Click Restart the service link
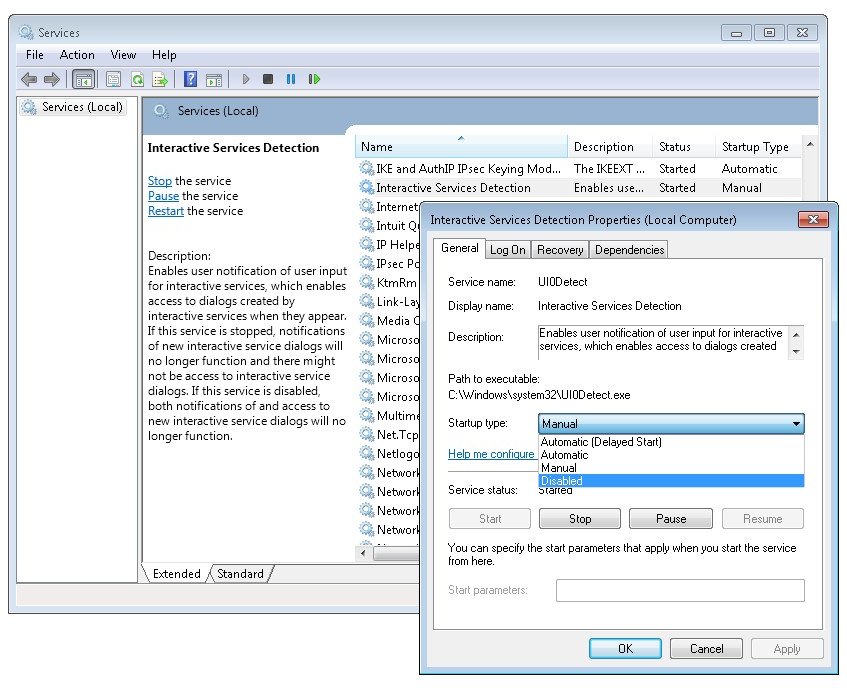This screenshot has width=847, height=688. [x=166, y=211]
